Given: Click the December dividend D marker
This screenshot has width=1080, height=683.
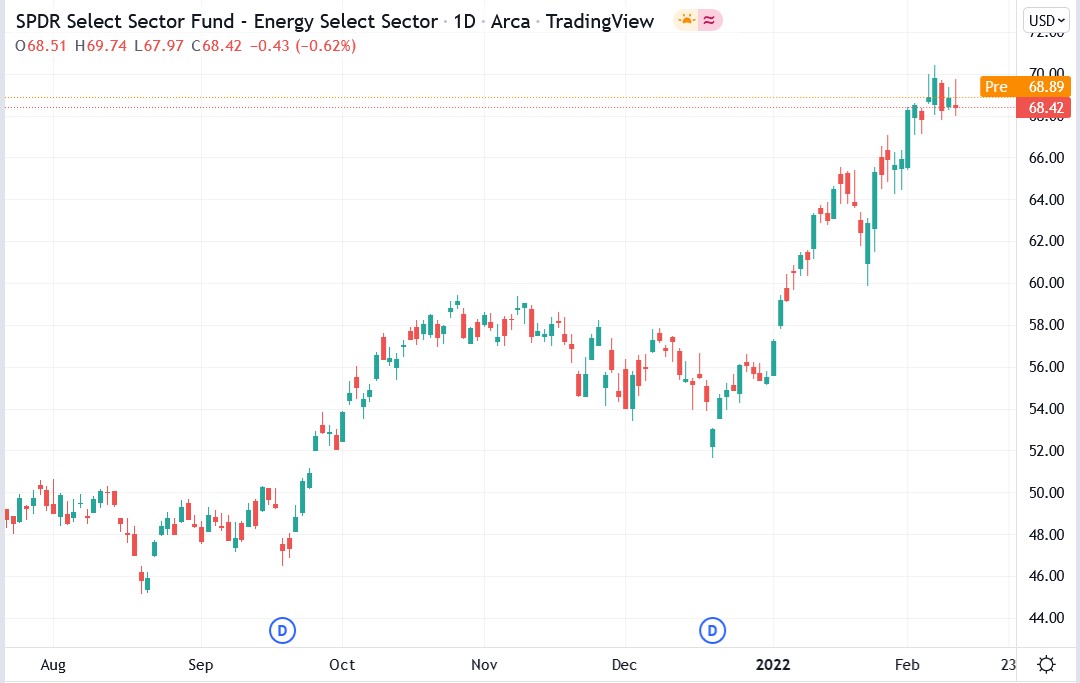Looking at the screenshot, I should click(x=712, y=630).
